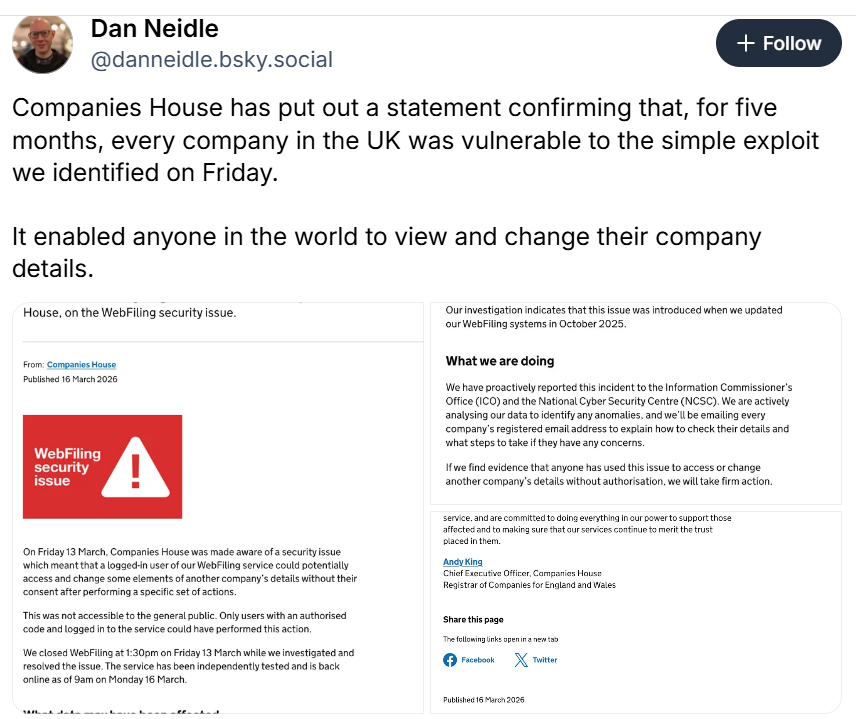The image size is (856, 719).
Task: Follow the Companies House link after 'From:'
Action: coord(81,365)
